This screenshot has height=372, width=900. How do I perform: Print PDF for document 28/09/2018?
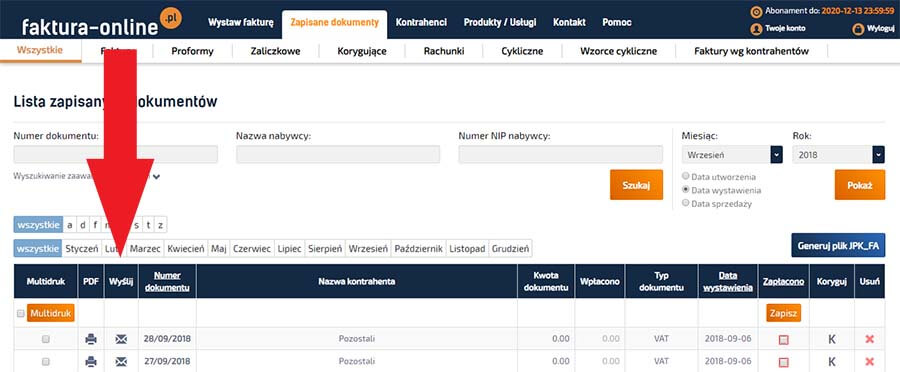point(91,339)
